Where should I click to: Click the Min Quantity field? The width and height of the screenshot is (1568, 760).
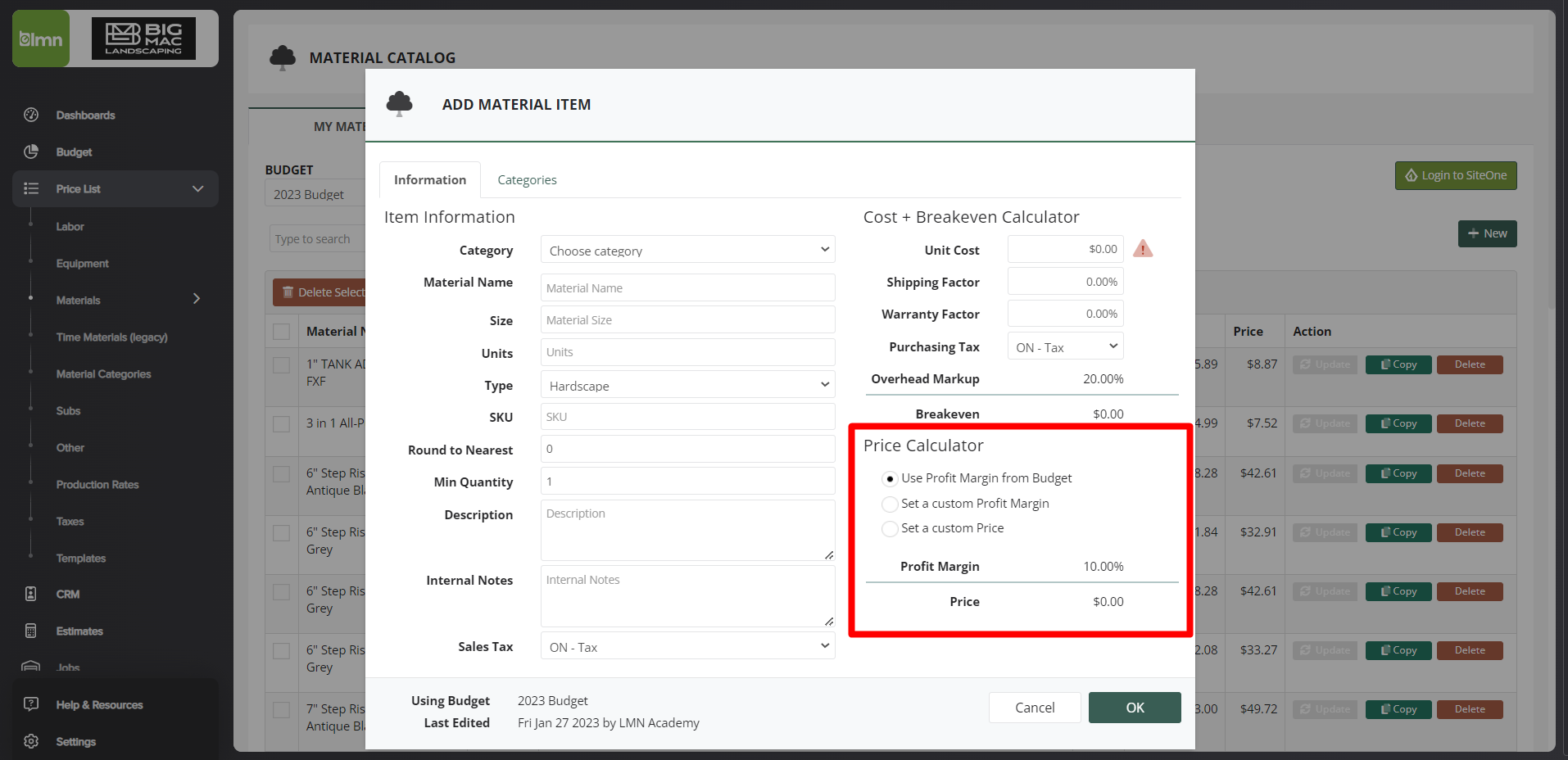[x=687, y=481]
